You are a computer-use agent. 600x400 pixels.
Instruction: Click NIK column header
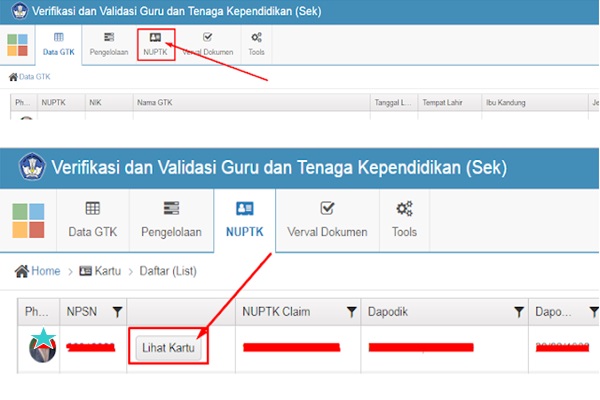click(x=109, y=103)
